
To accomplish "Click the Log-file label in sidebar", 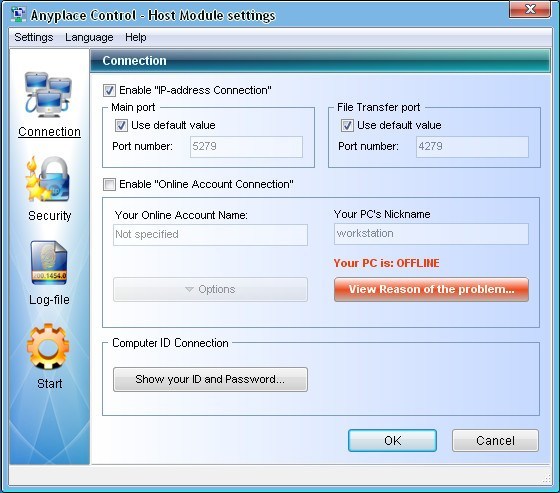I will 49,300.
